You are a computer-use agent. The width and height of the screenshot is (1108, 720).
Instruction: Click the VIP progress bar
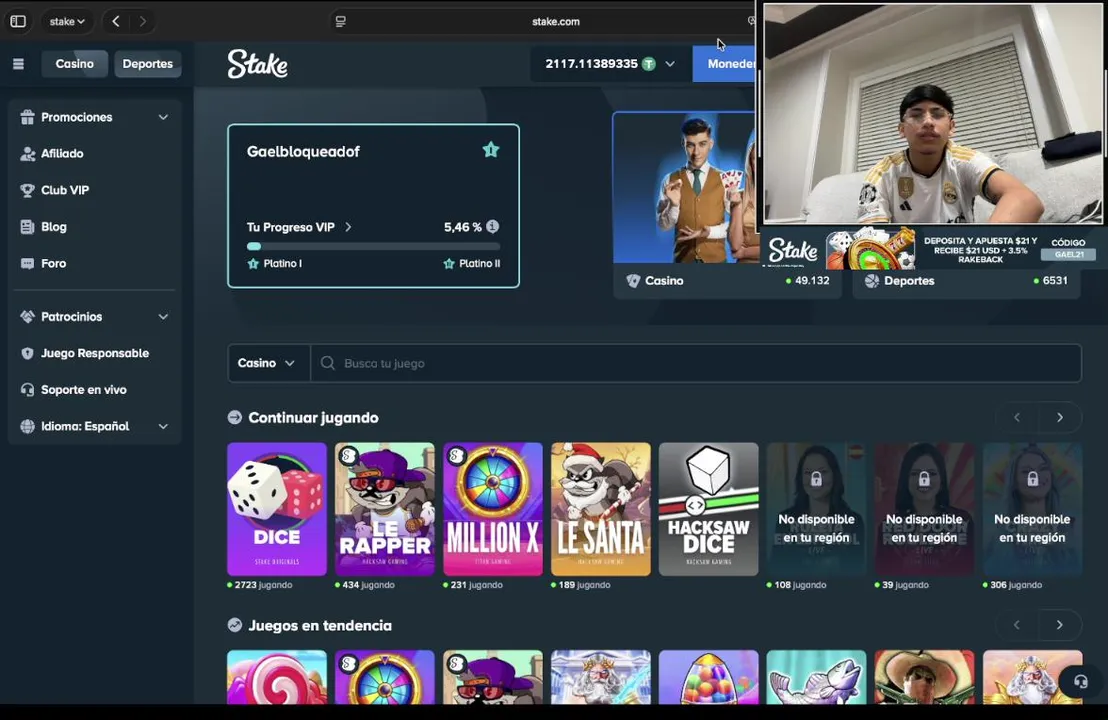point(373,247)
